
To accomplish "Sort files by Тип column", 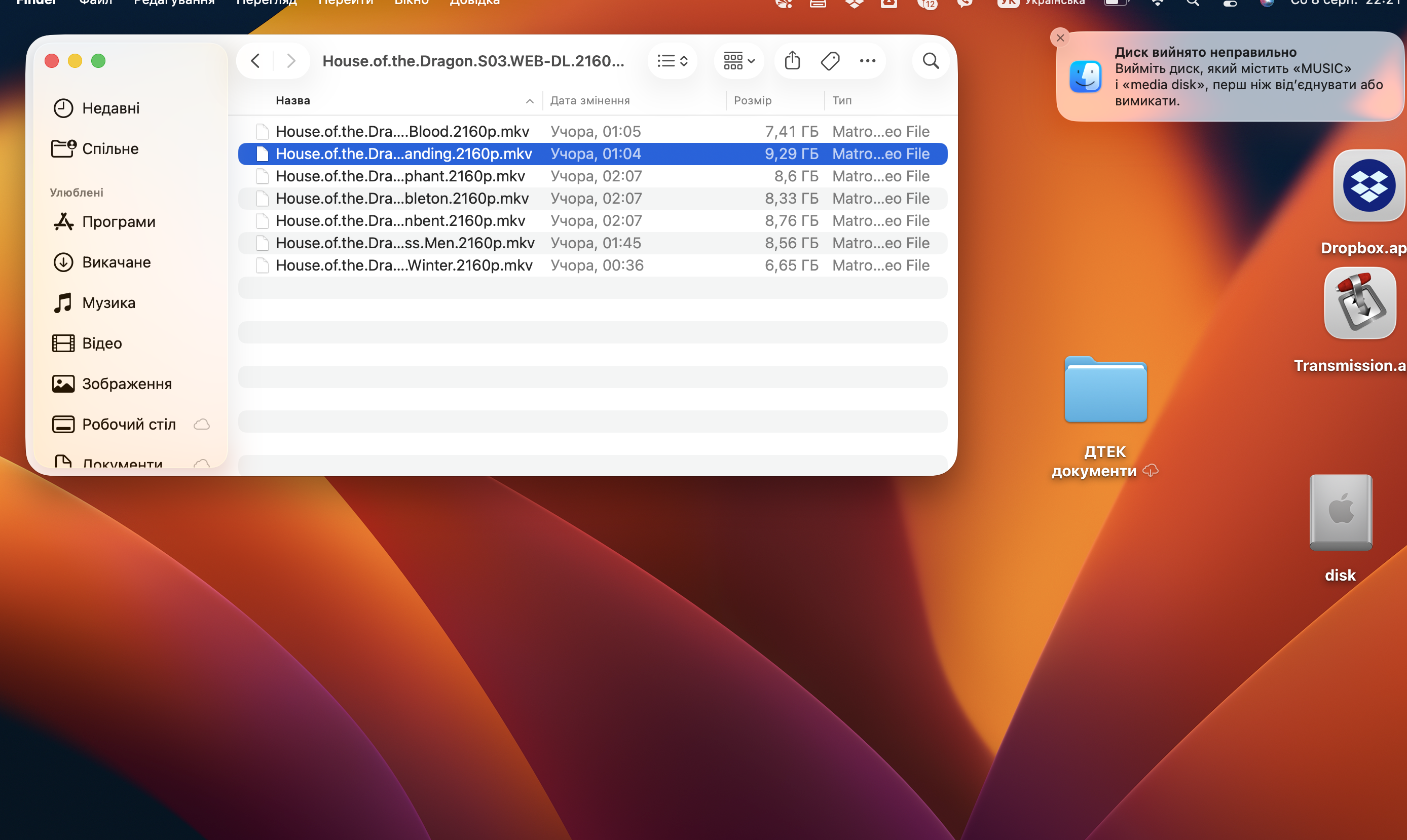I will coord(842,101).
